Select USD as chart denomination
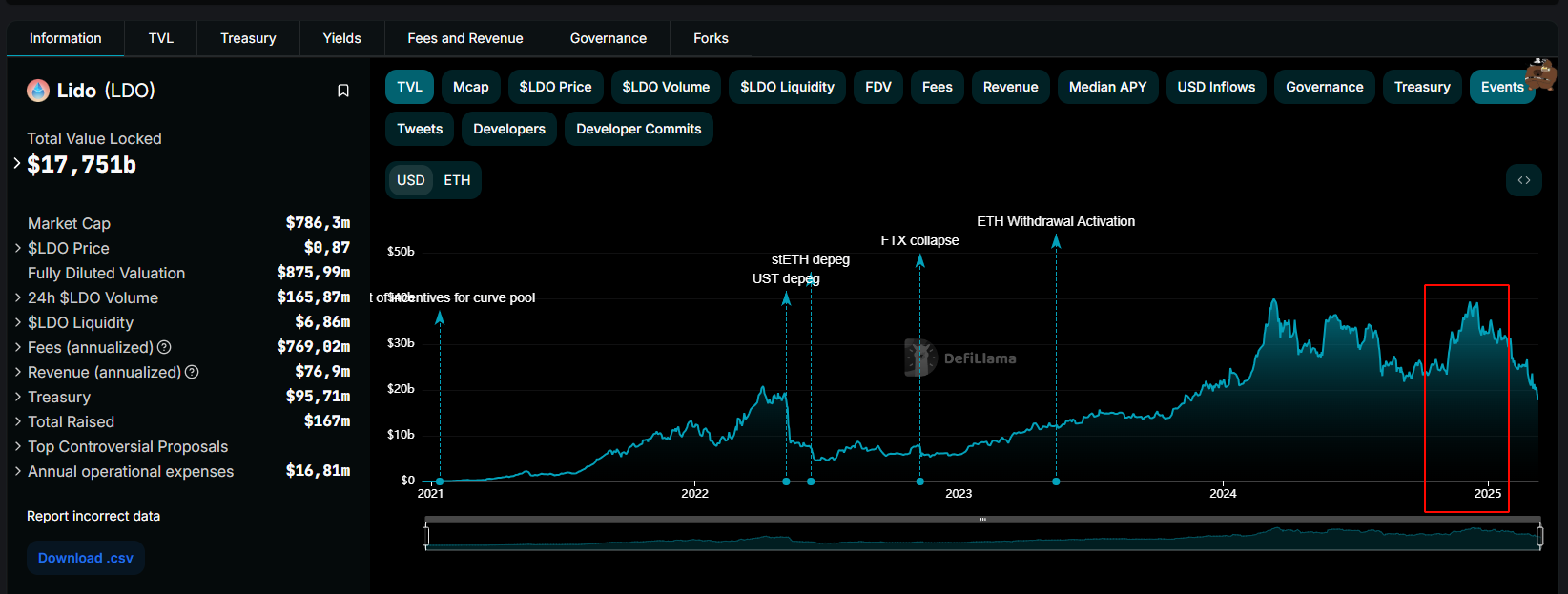The height and width of the screenshot is (594, 1568). (x=411, y=180)
